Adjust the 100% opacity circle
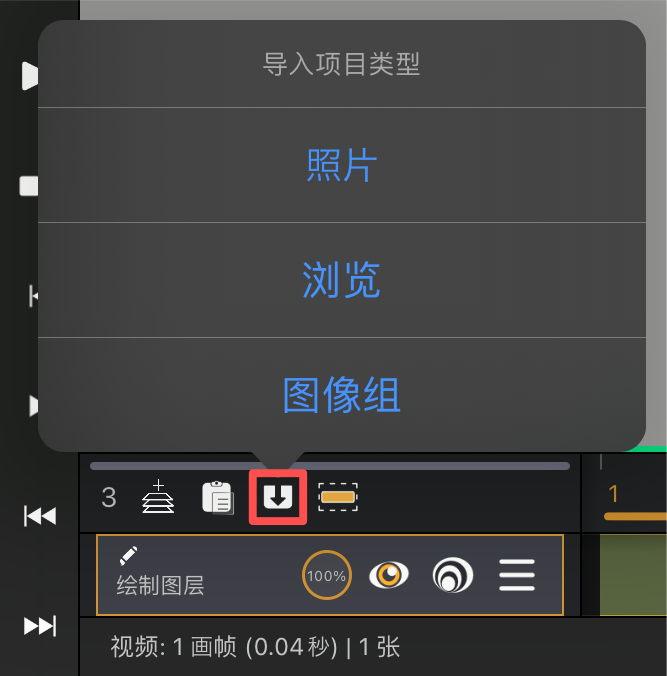 click(327, 575)
